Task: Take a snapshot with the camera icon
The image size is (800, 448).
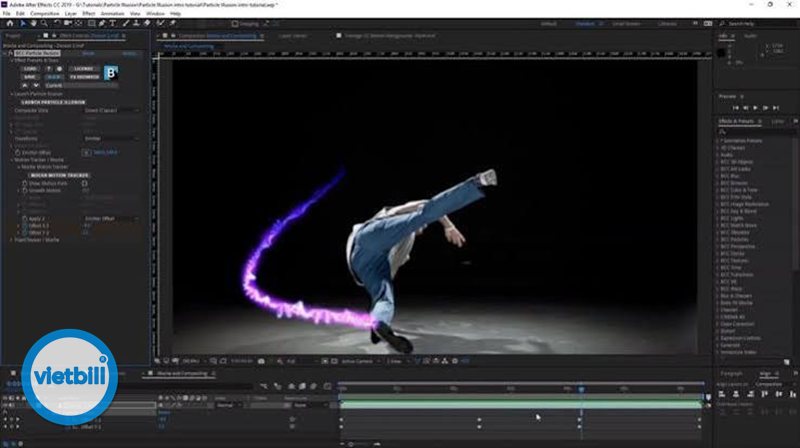Action: 261,361
